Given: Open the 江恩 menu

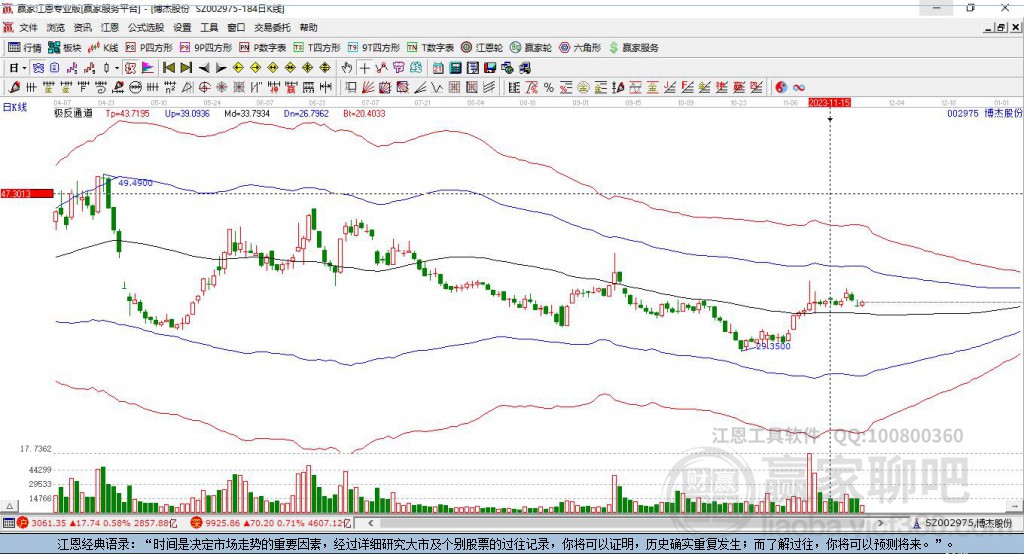Looking at the screenshot, I should 110,27.
